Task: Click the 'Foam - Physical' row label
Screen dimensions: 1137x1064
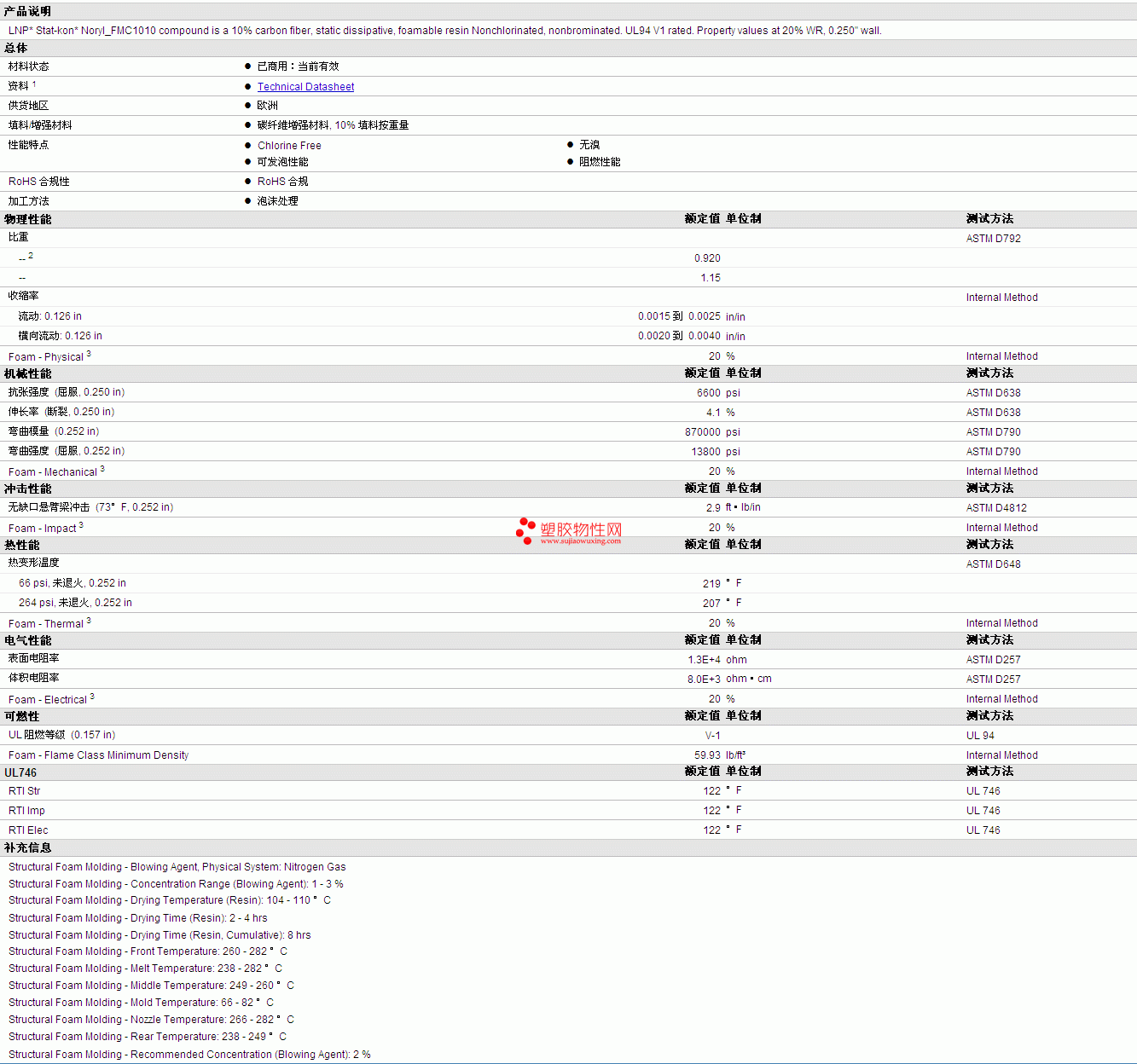Action: 49,356
